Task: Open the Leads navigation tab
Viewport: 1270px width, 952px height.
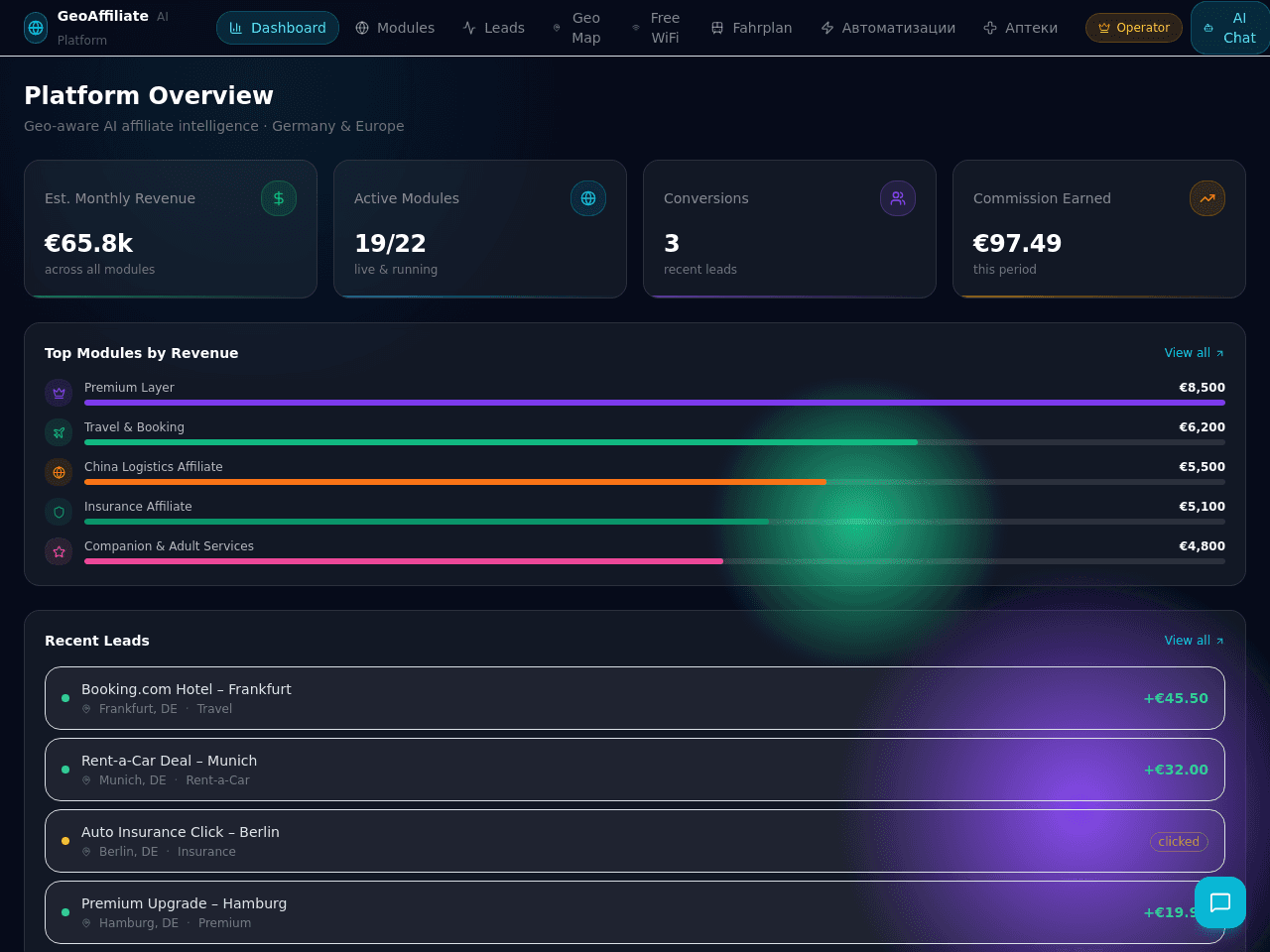Action: pyautogui.click(x=493, y=28)
